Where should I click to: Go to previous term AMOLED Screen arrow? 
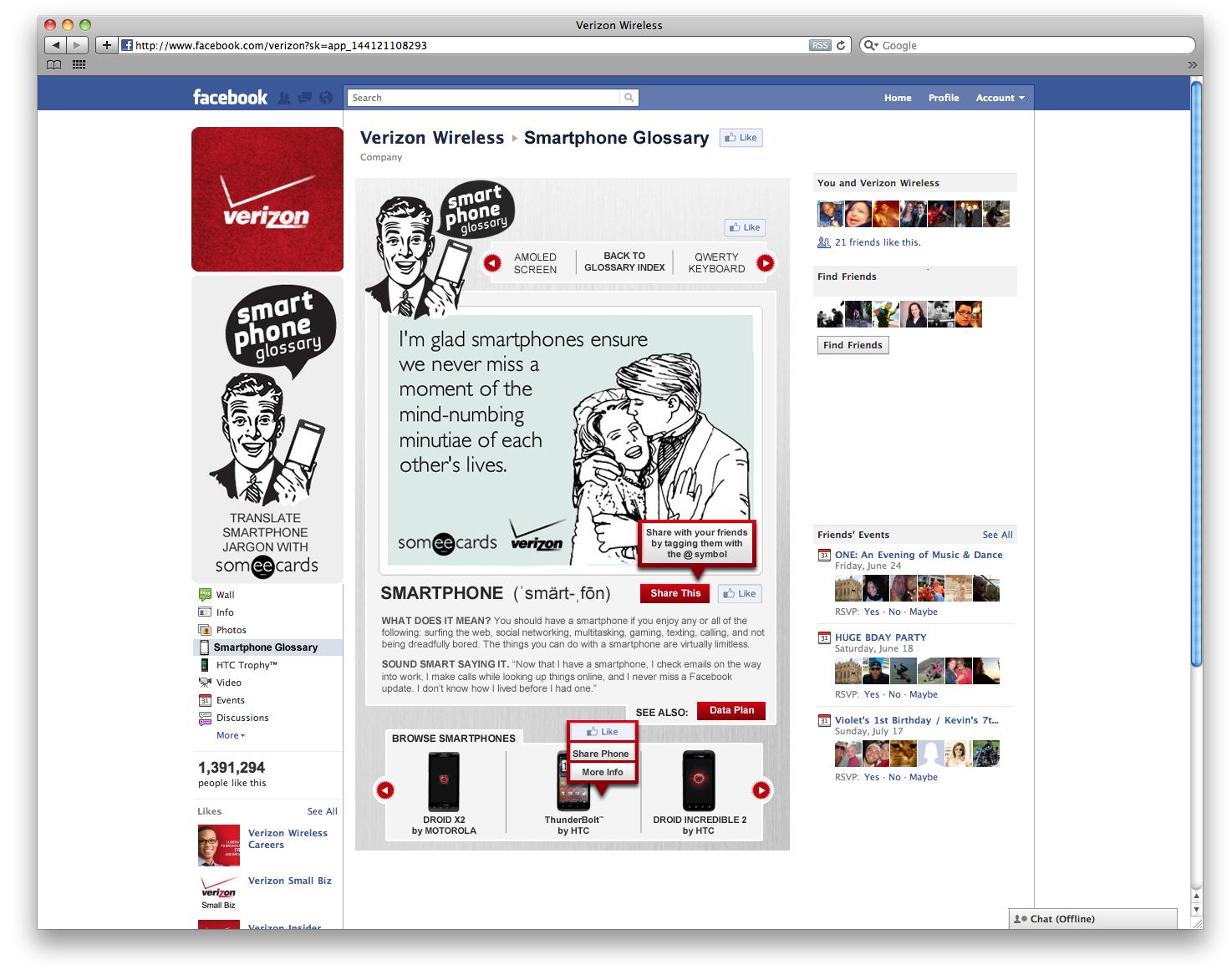tap(492, 263)
